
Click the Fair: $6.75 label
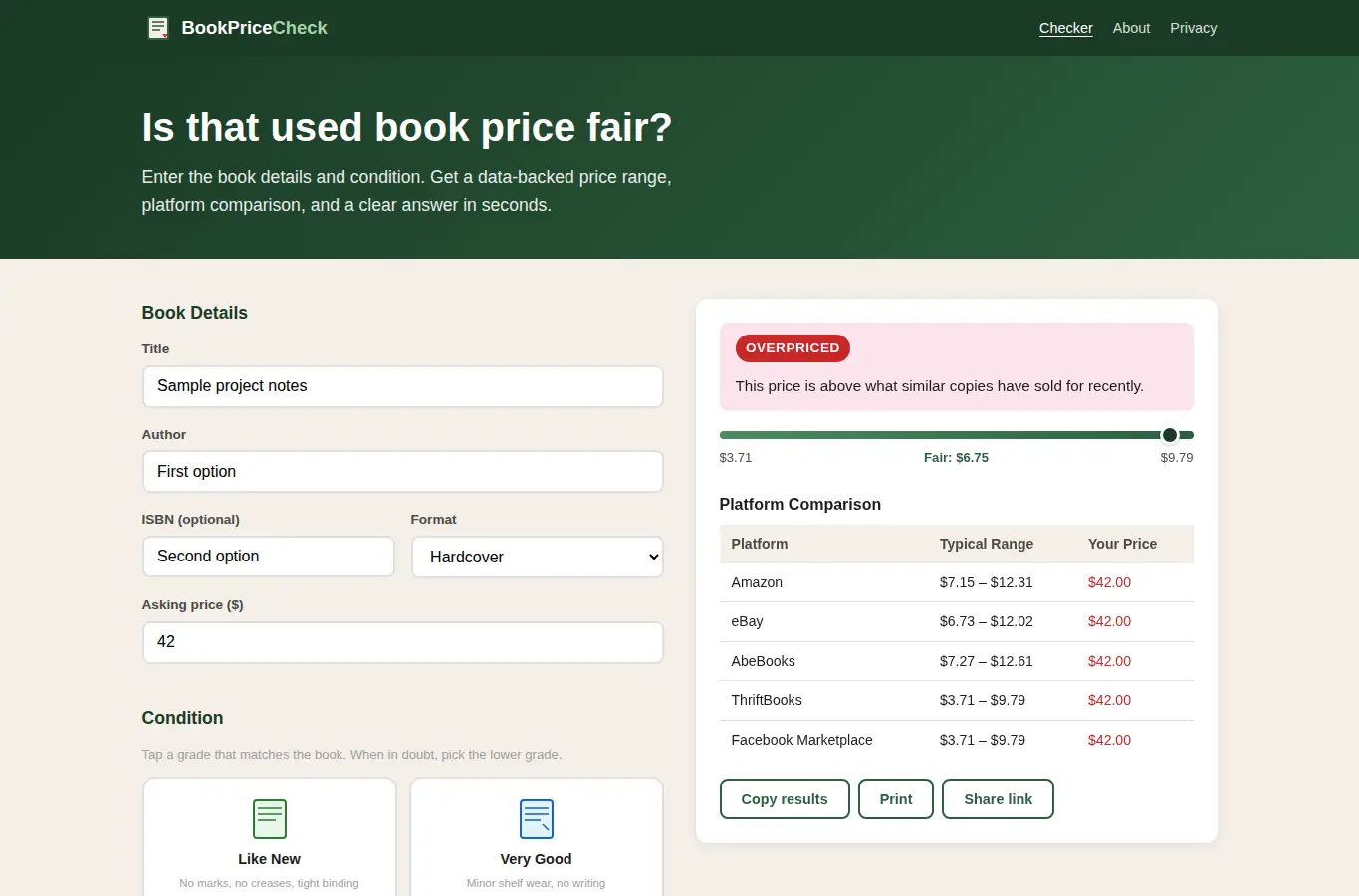[956, 458]
